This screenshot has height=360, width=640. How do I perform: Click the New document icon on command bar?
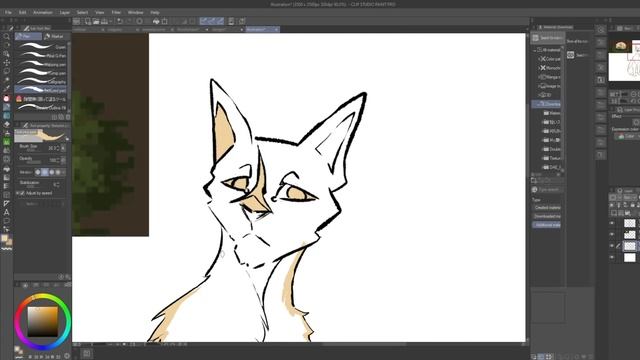point(87,21)
